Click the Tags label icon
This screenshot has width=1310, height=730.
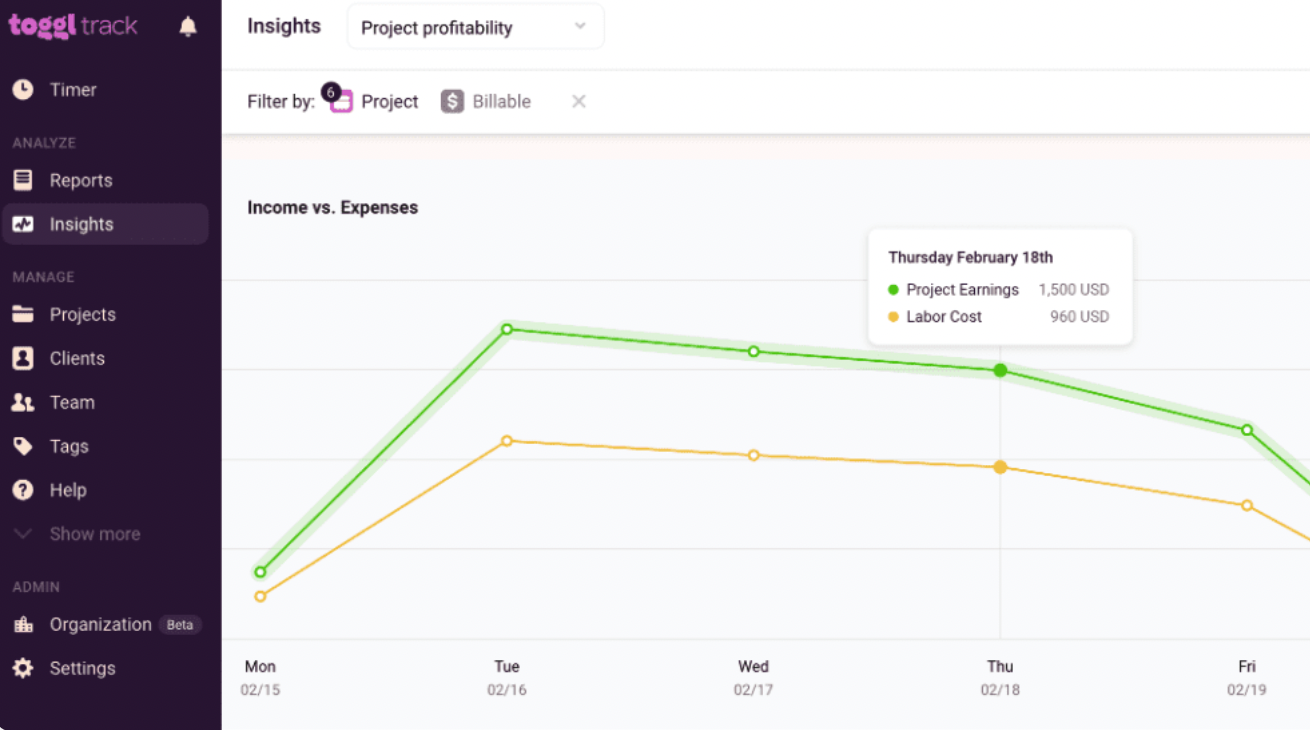pos(23,446)
